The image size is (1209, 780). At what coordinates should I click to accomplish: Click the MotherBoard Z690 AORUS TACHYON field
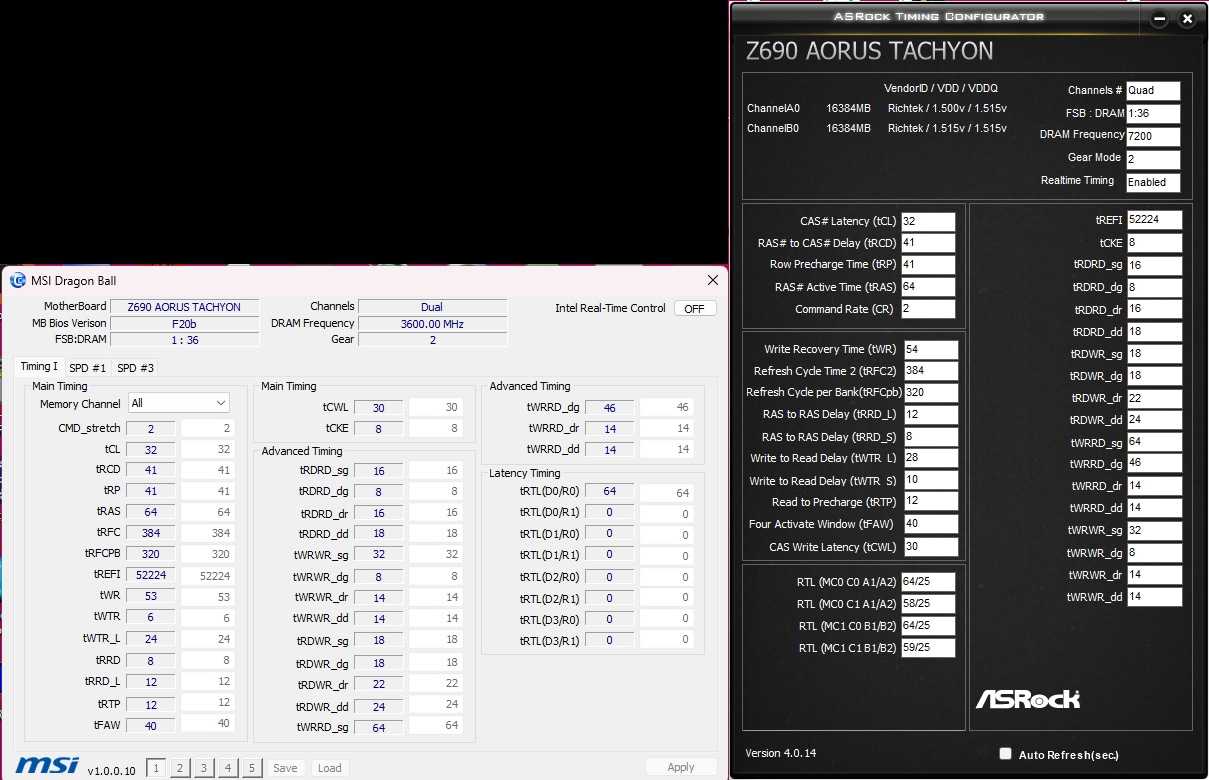pyautogui.click(x=184, y=307)
